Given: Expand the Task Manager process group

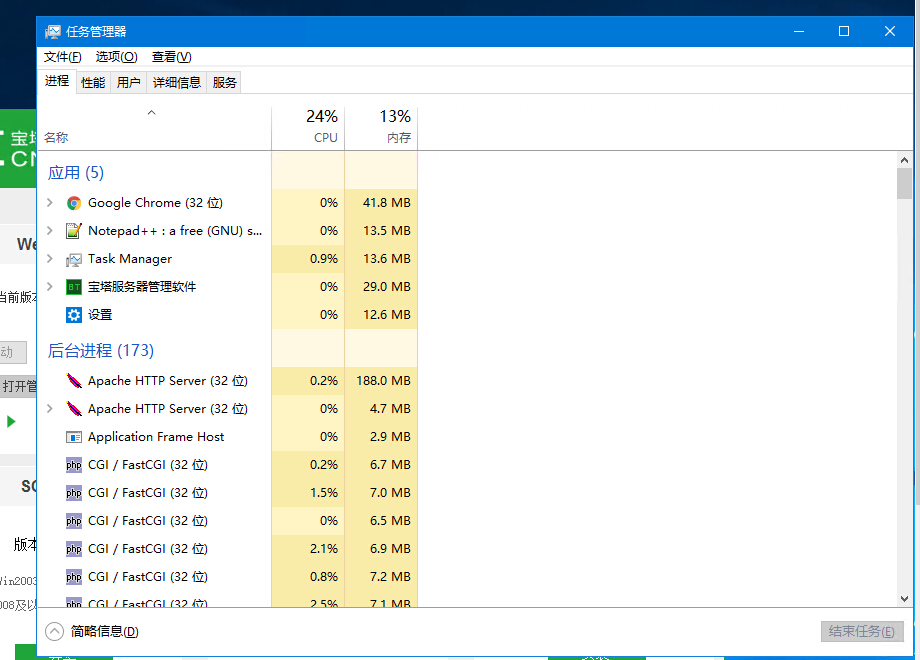Looking at the screenshot, I should pyautogui.click(x=50, y=259).
